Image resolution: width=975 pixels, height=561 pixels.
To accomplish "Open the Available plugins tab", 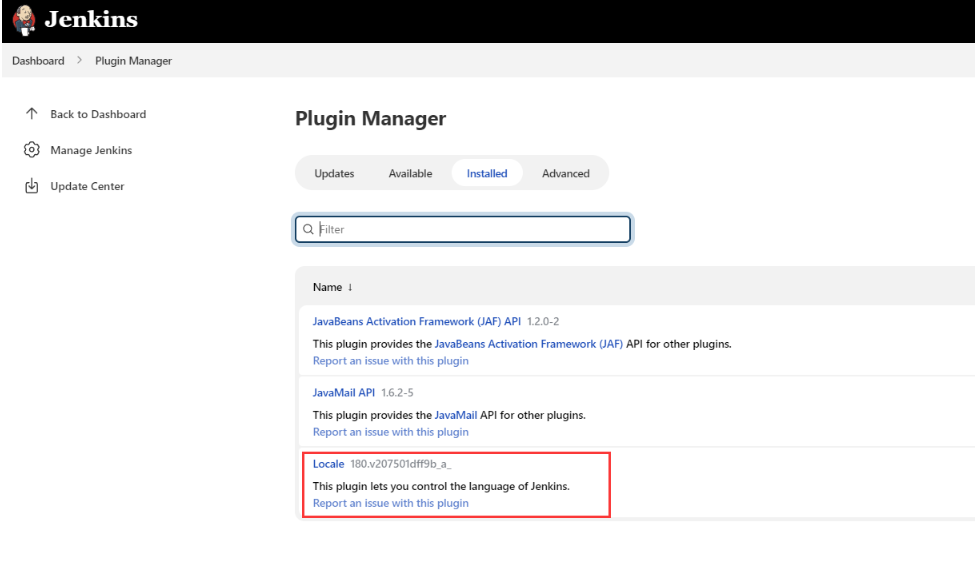I will point(410,173).
